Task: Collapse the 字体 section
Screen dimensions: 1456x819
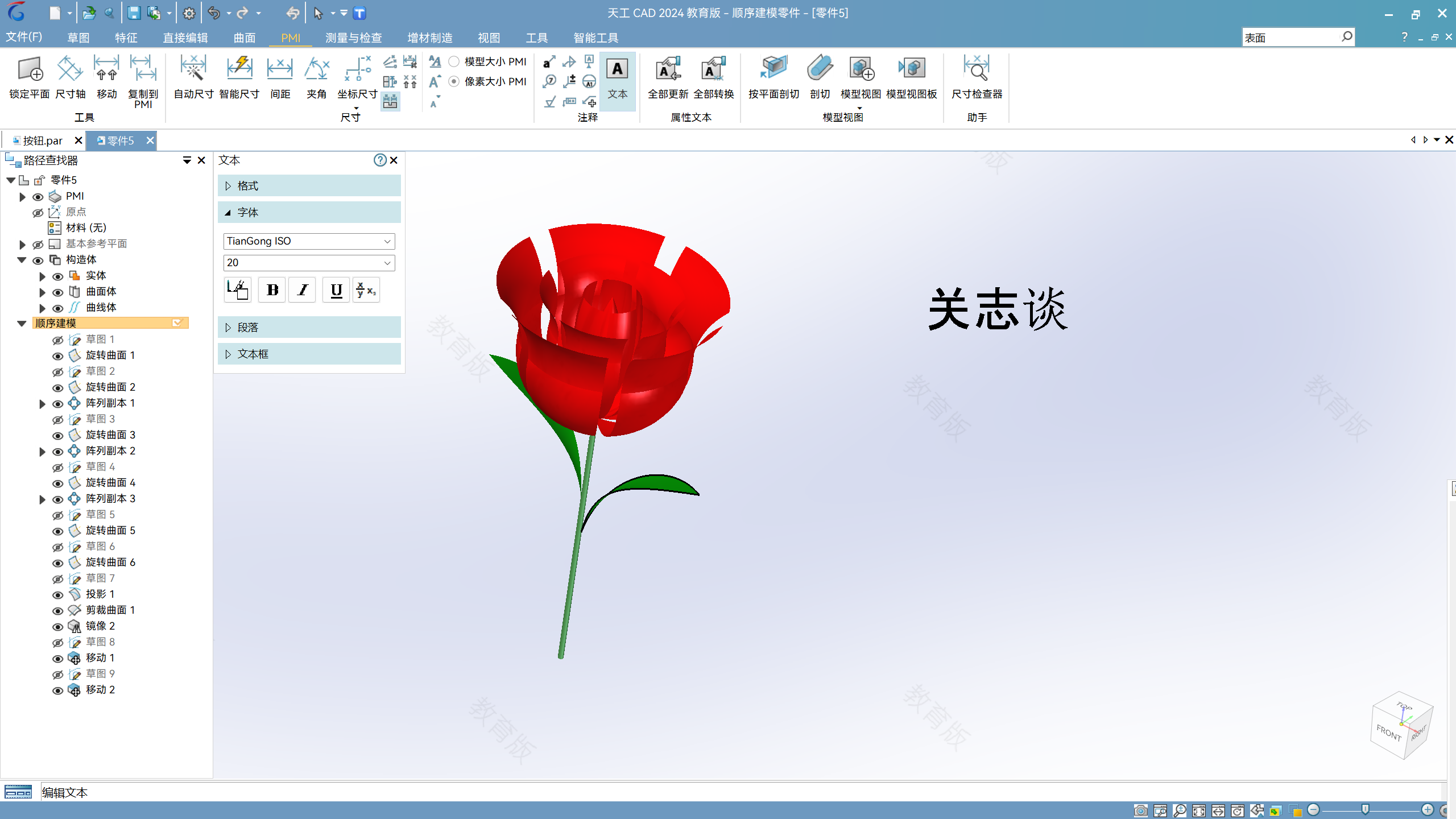Action: [x=309, y=213]
